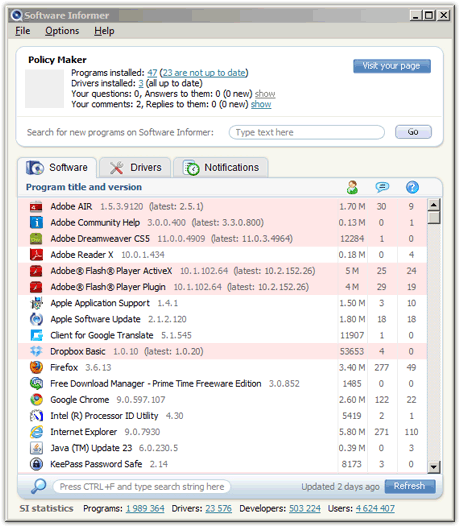Click the Software Informer title bar icon
This screenshot has height=527, width=460.
[x=16, y=15]
